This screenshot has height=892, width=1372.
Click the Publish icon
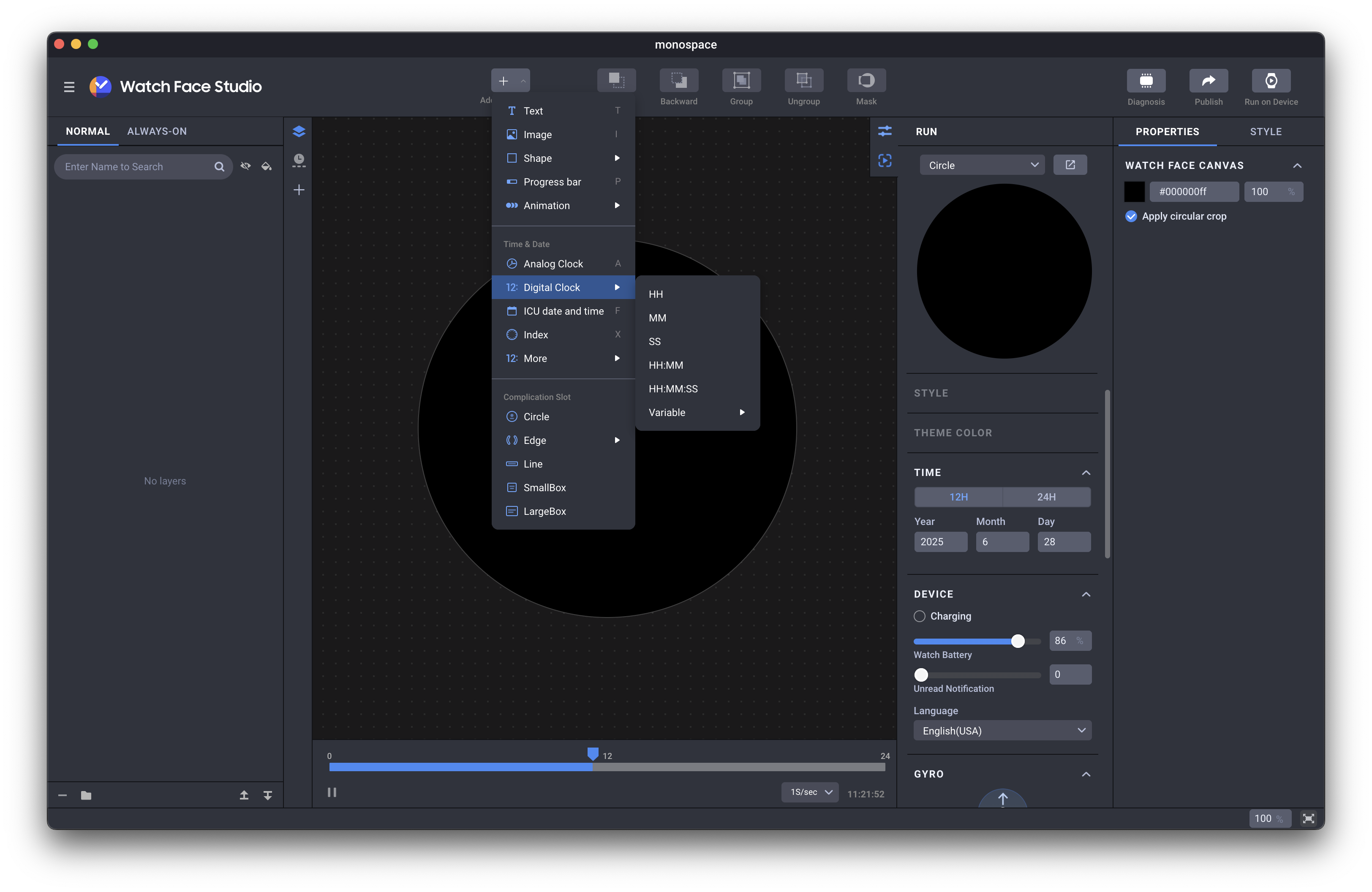[1208, 81]
